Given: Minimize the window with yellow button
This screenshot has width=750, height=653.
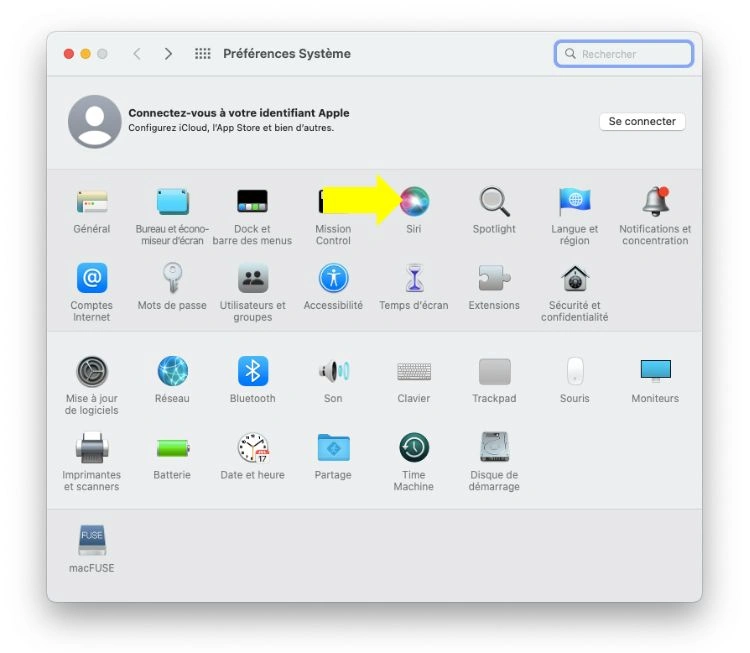Looking at the screenshot, I should 86,54.
